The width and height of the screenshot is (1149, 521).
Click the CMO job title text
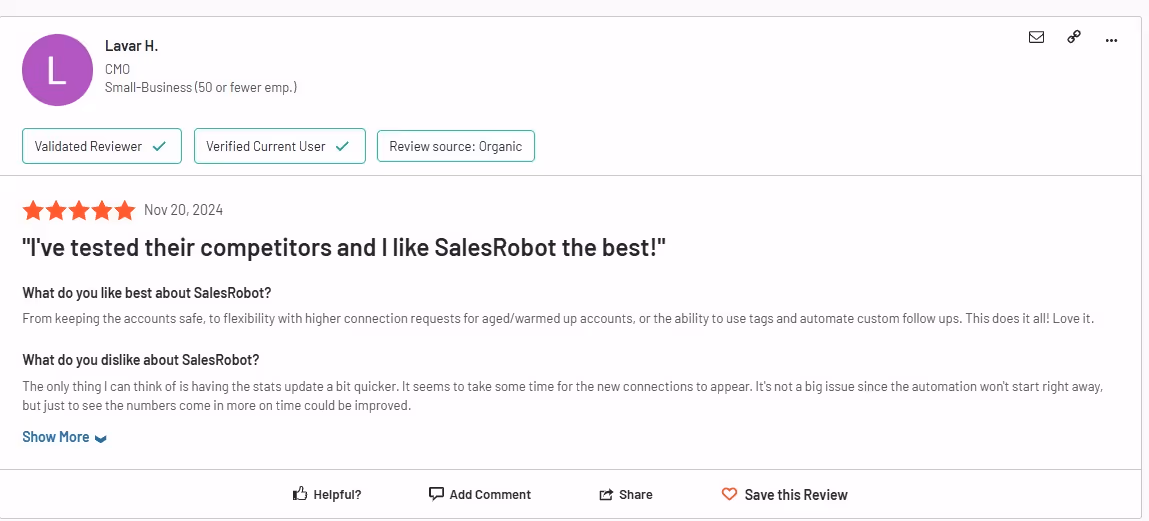click(x=117, y=70)
